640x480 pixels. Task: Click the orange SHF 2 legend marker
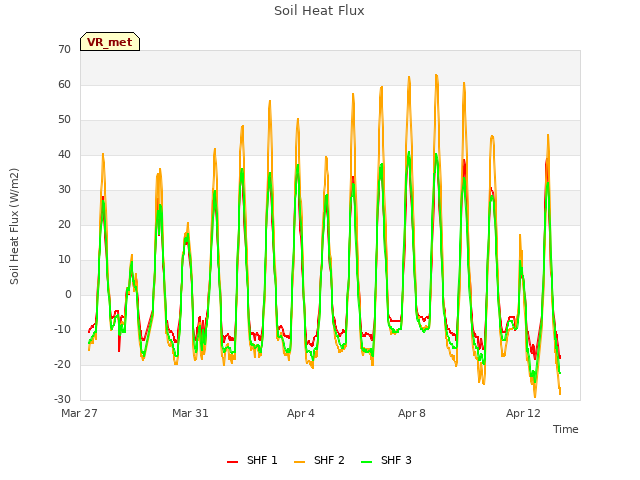click(x=300, y=461)
